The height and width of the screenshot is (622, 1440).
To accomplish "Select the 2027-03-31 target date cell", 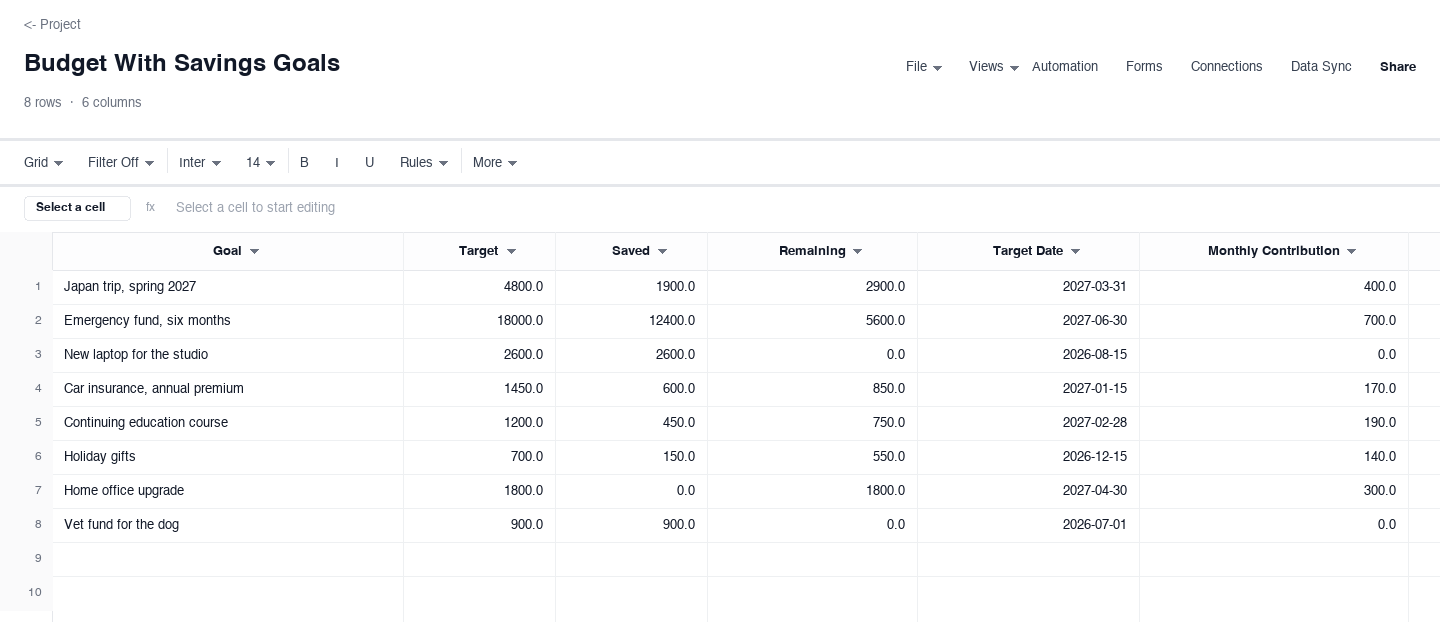I will [1029, 287].
